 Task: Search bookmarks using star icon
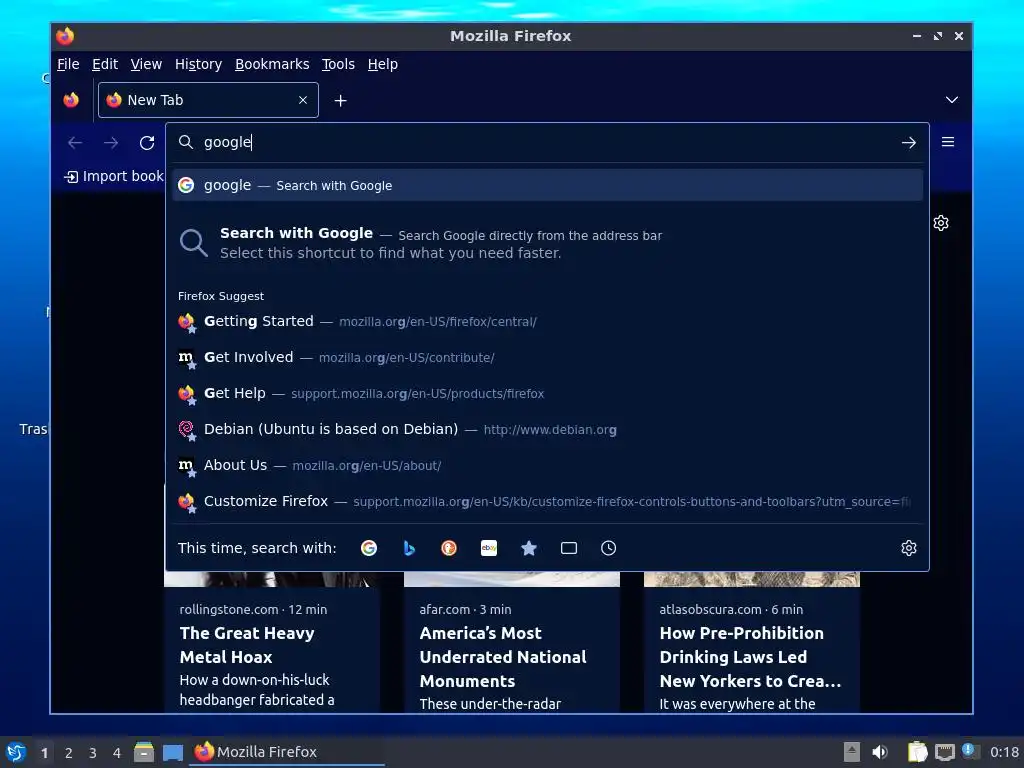point(529,548)
